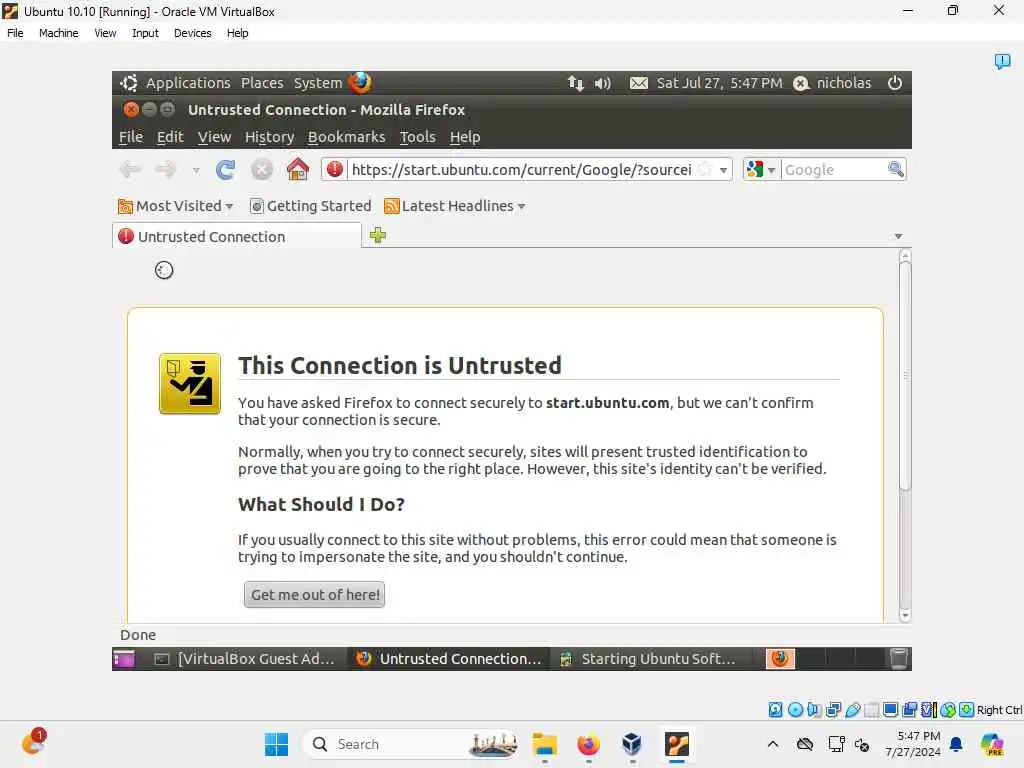Viewport: 1024px width, 768px height.
Task: Switch to VirtualBox Guest Additions taskbar window
Action: click(245, 659)
